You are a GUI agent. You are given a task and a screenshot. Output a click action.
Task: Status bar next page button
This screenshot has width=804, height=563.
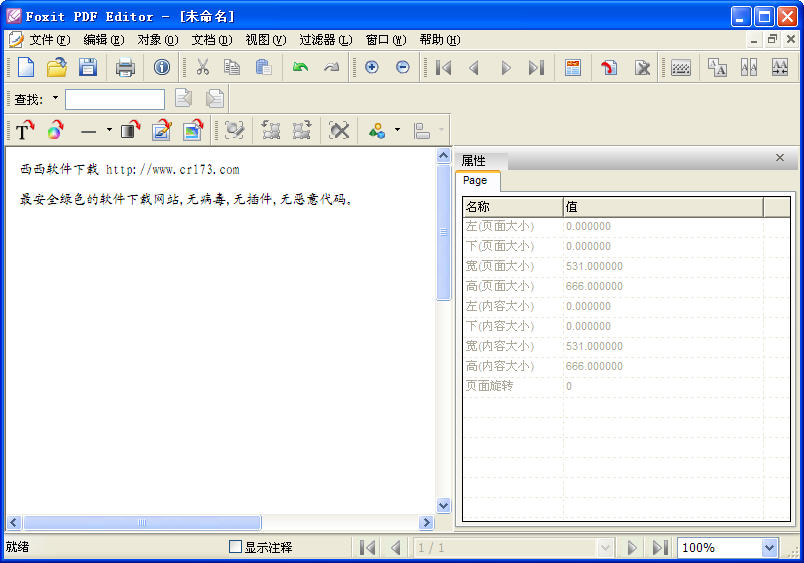[x=632, y=548]
